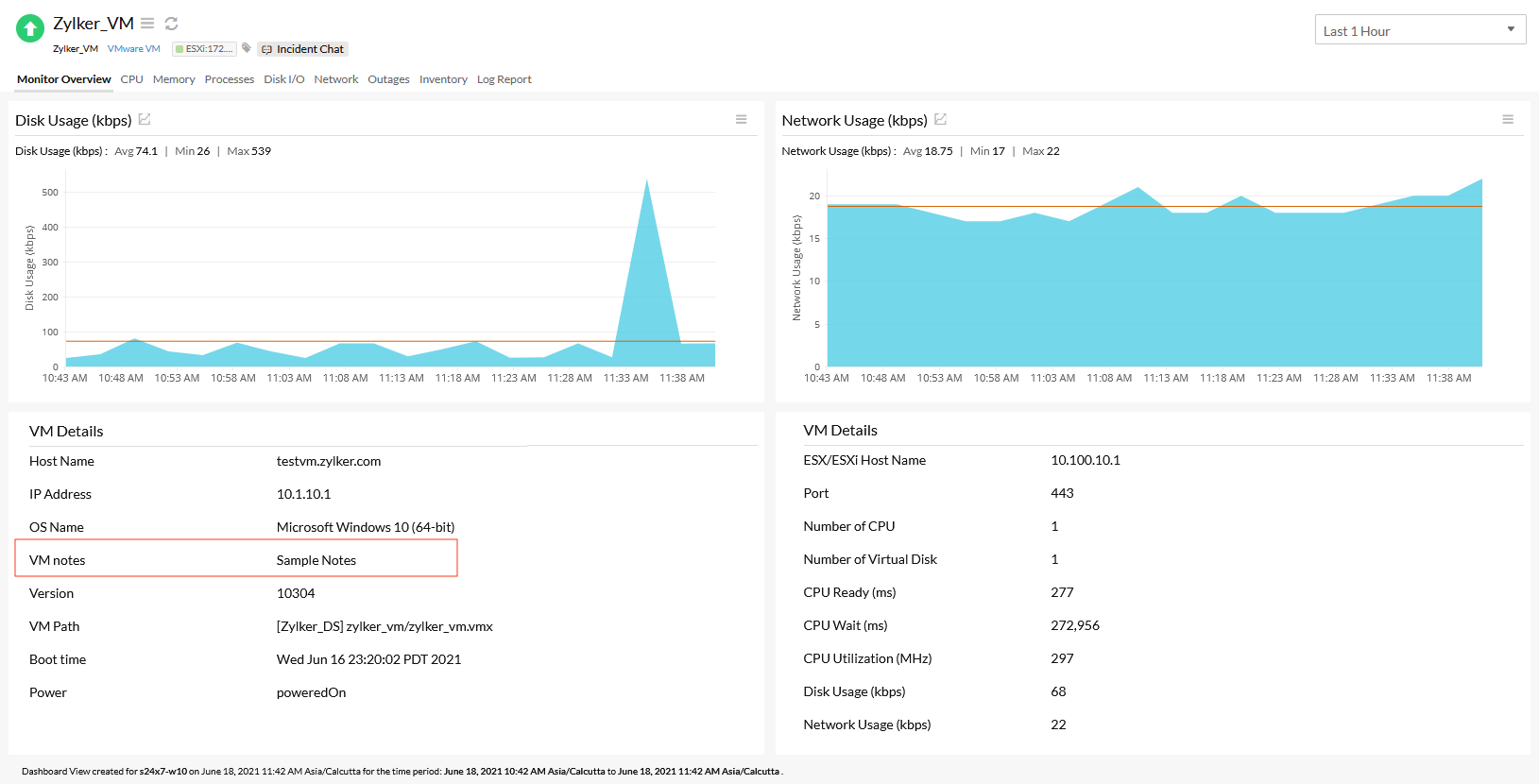
Task: Open Disk Usage chart in new window
Action: pos(145,119)
